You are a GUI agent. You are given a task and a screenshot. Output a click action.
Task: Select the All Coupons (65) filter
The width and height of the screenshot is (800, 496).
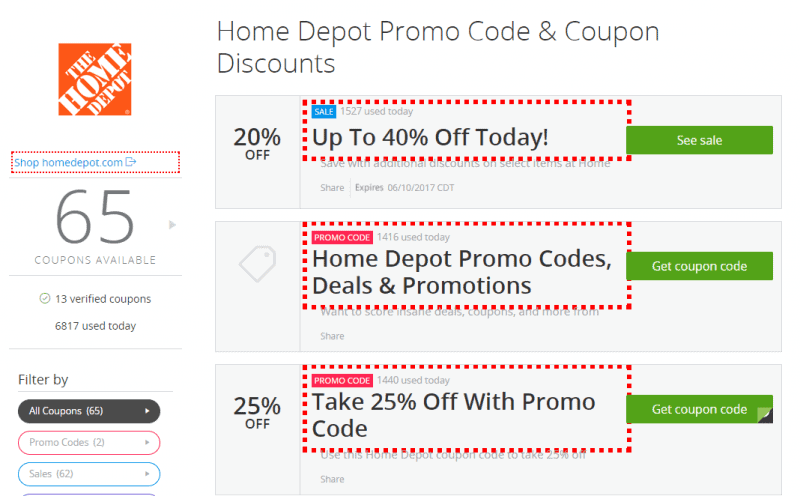coord(89,411)
